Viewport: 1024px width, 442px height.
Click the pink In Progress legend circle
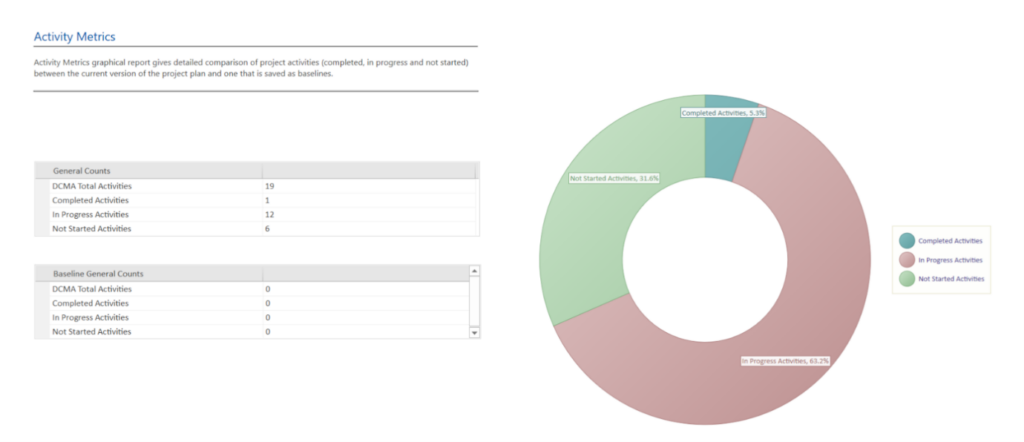click(x=906, y=260)
